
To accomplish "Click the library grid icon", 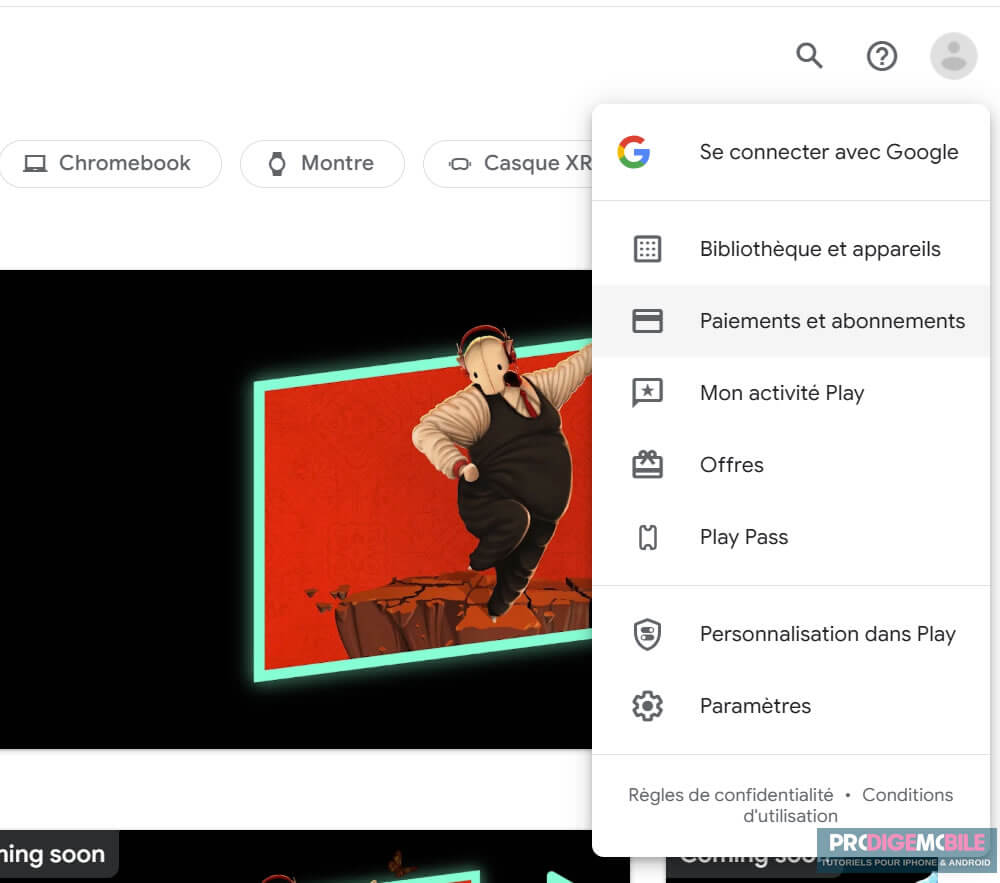I will (647, 249).
